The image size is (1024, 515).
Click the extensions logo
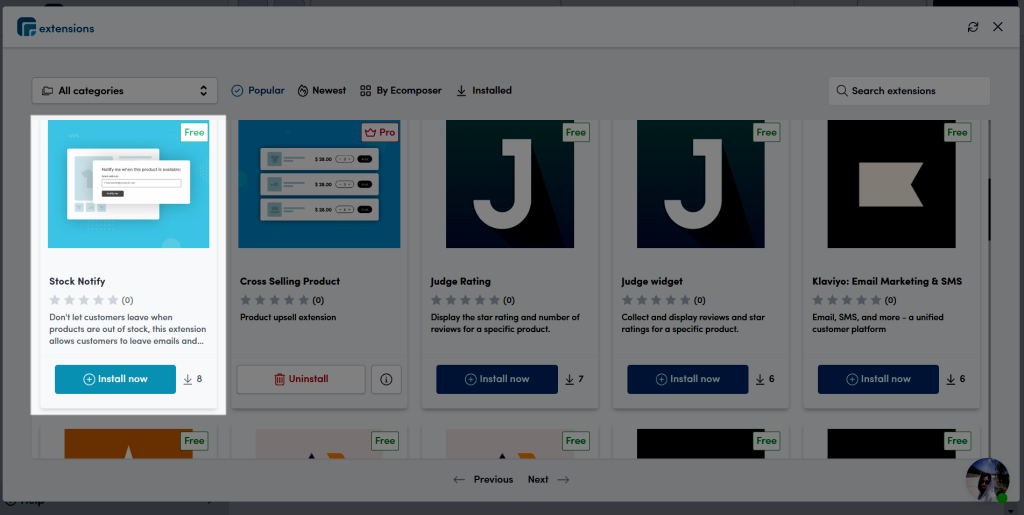pyautogui.click(x=56, y=27)
